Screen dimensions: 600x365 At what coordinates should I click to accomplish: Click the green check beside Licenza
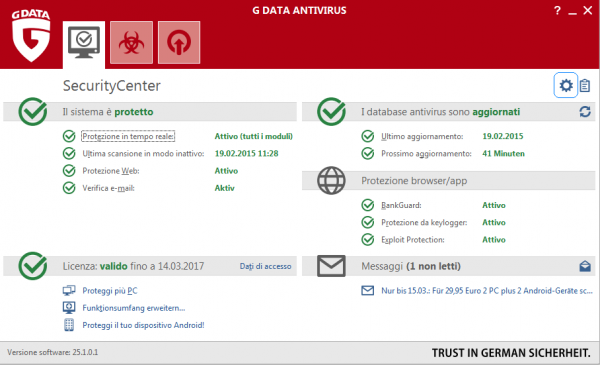pos(33,266)
